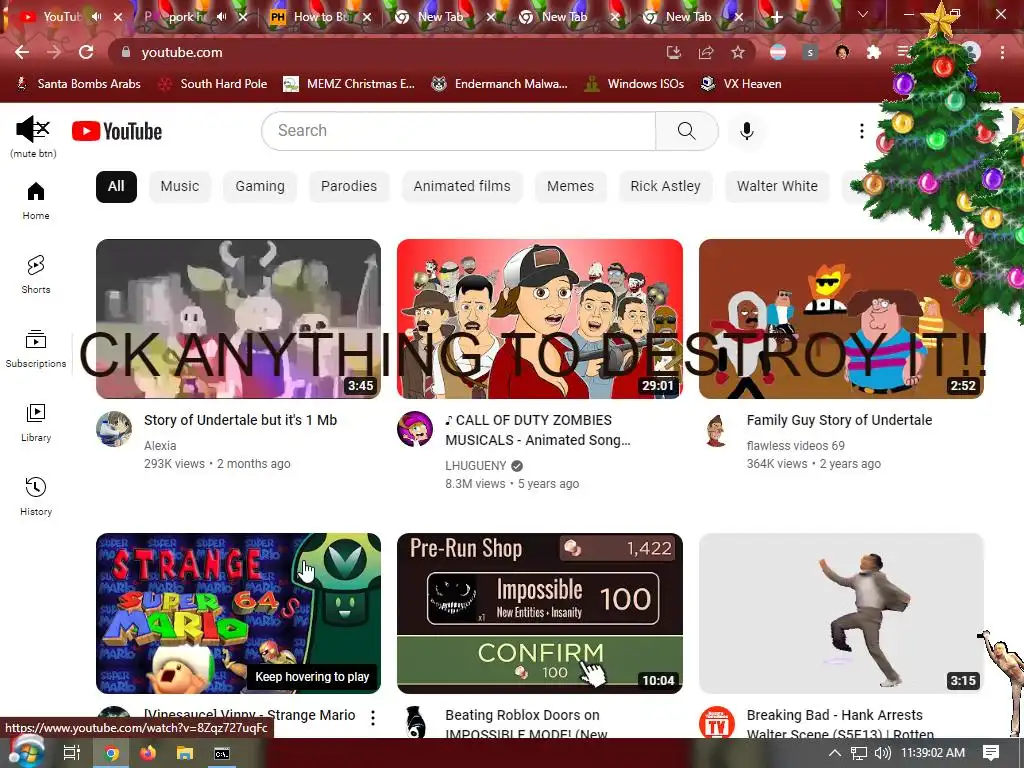Image resolution: width=1024 pixels, height=768 pixels.
Task: Open the Extensions puzzle piece menu
Action: tap(874, 52)
